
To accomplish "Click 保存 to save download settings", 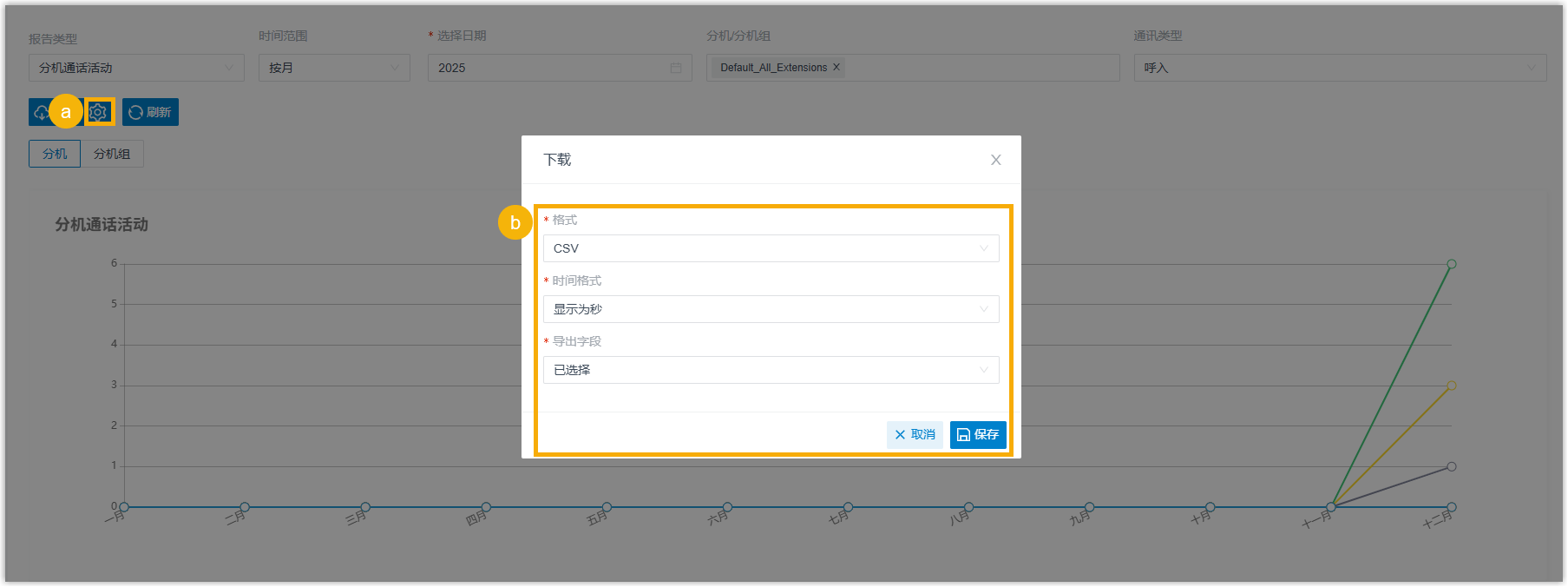I will tap(978, 435).
